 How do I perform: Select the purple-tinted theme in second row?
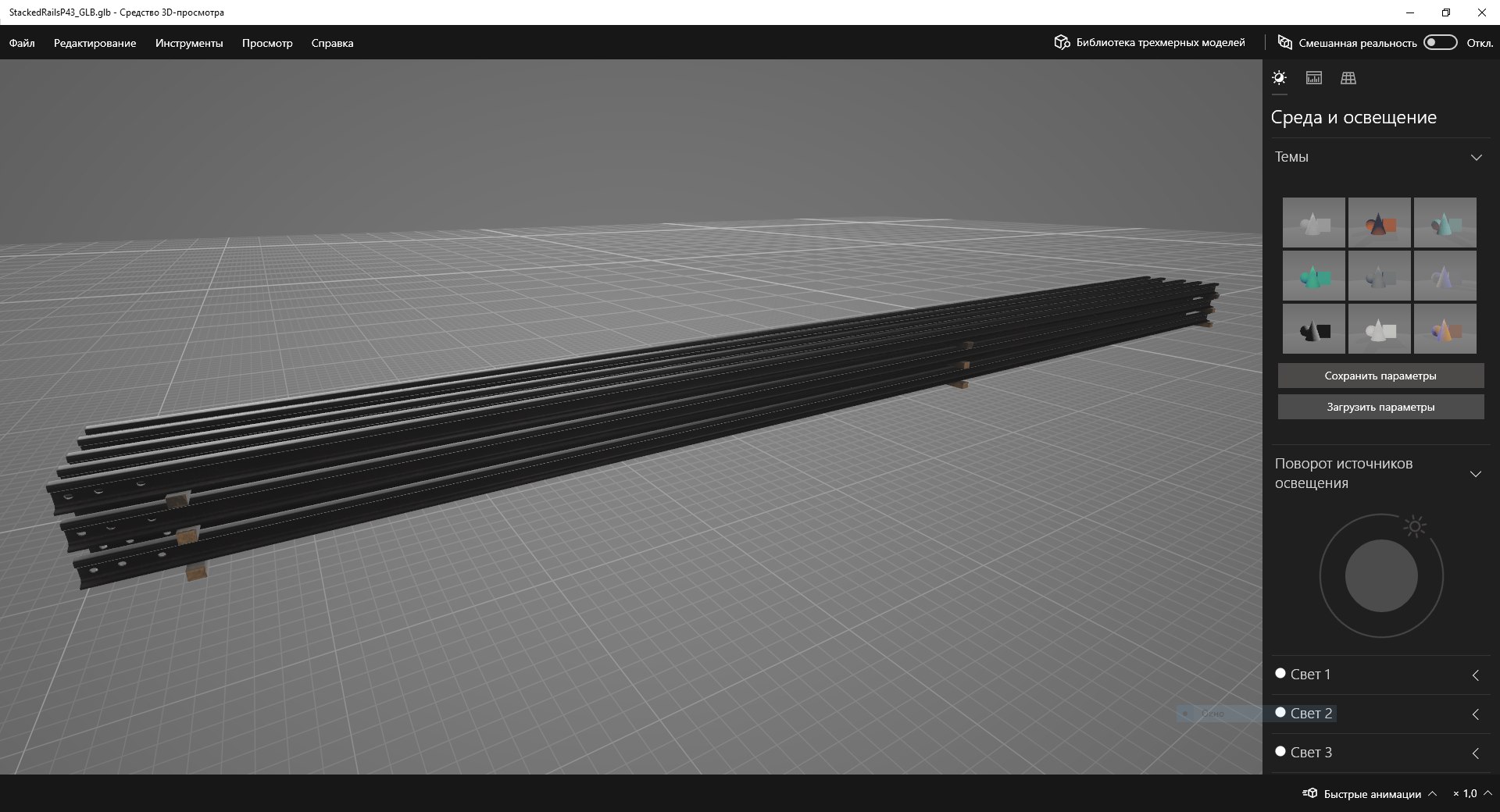1445,276
